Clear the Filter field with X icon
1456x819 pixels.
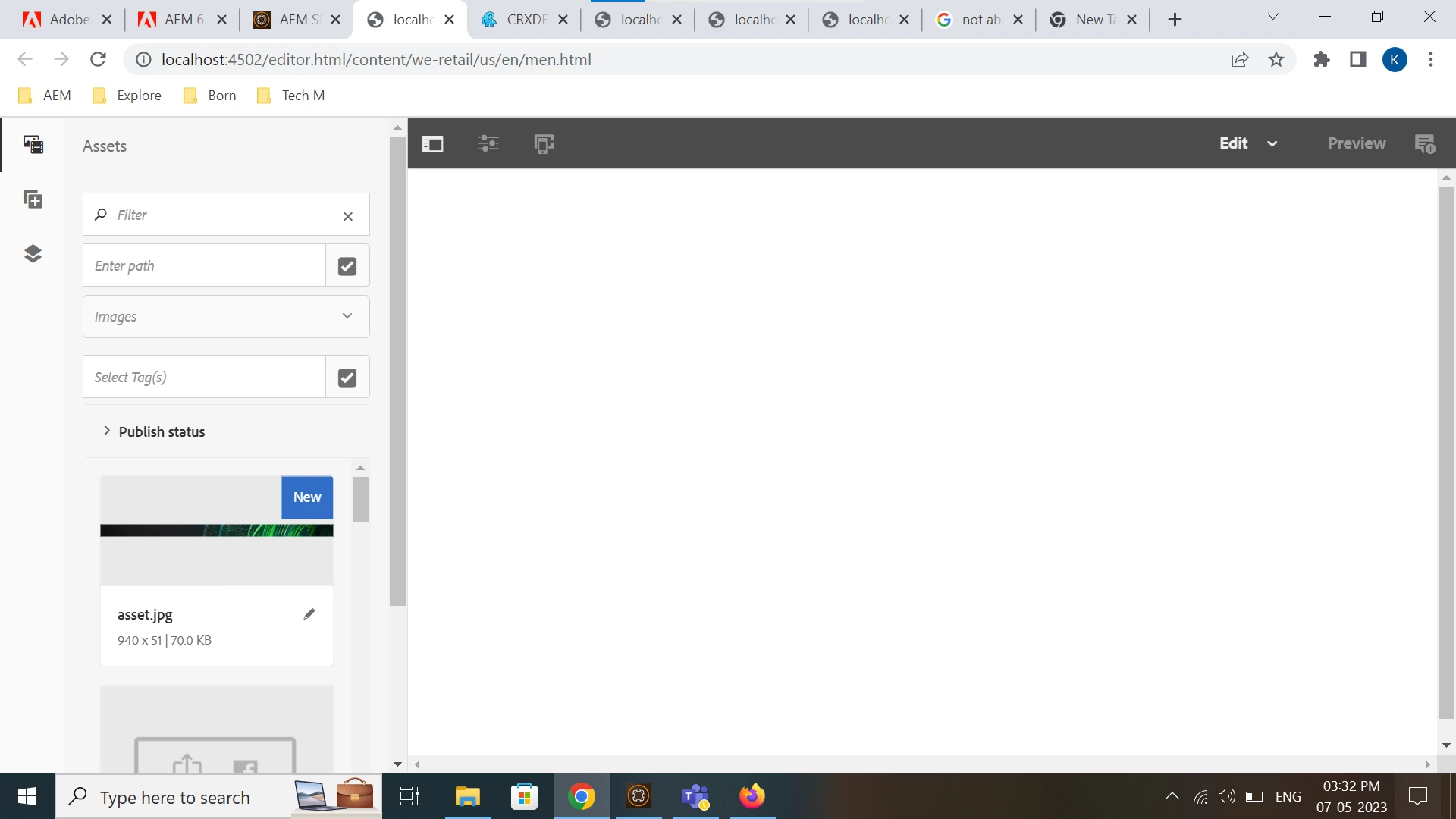(348, 216)
